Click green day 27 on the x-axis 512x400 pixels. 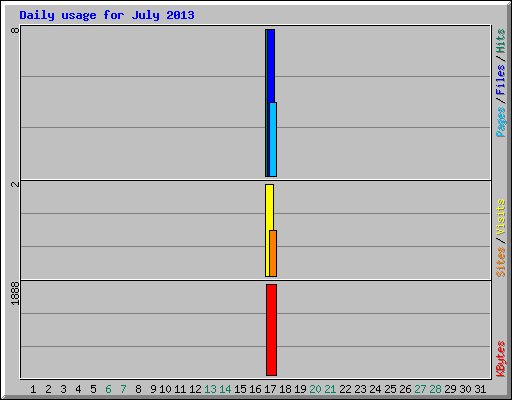tap(420, 389)
